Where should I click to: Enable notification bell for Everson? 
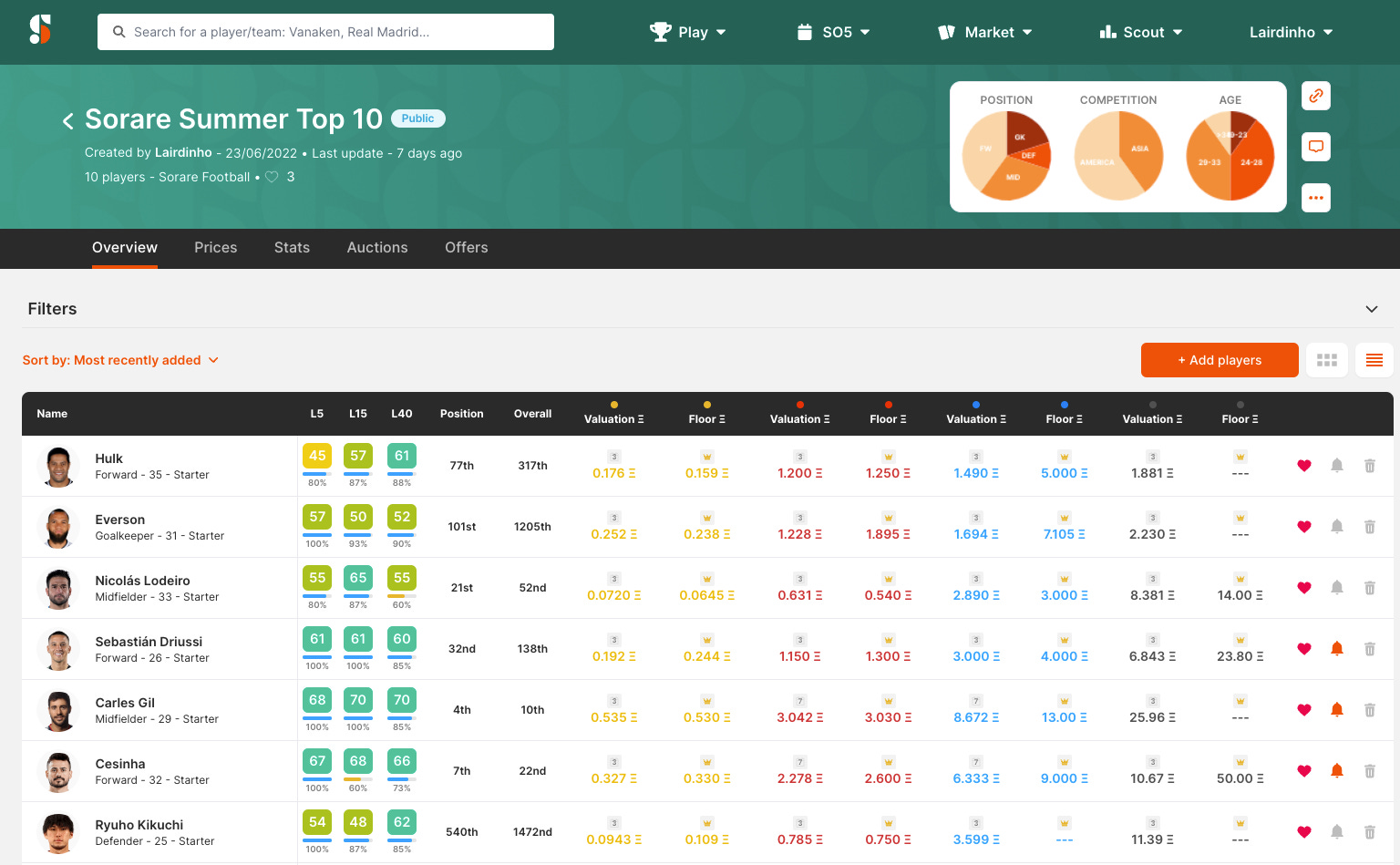[x=1337, y=527]
